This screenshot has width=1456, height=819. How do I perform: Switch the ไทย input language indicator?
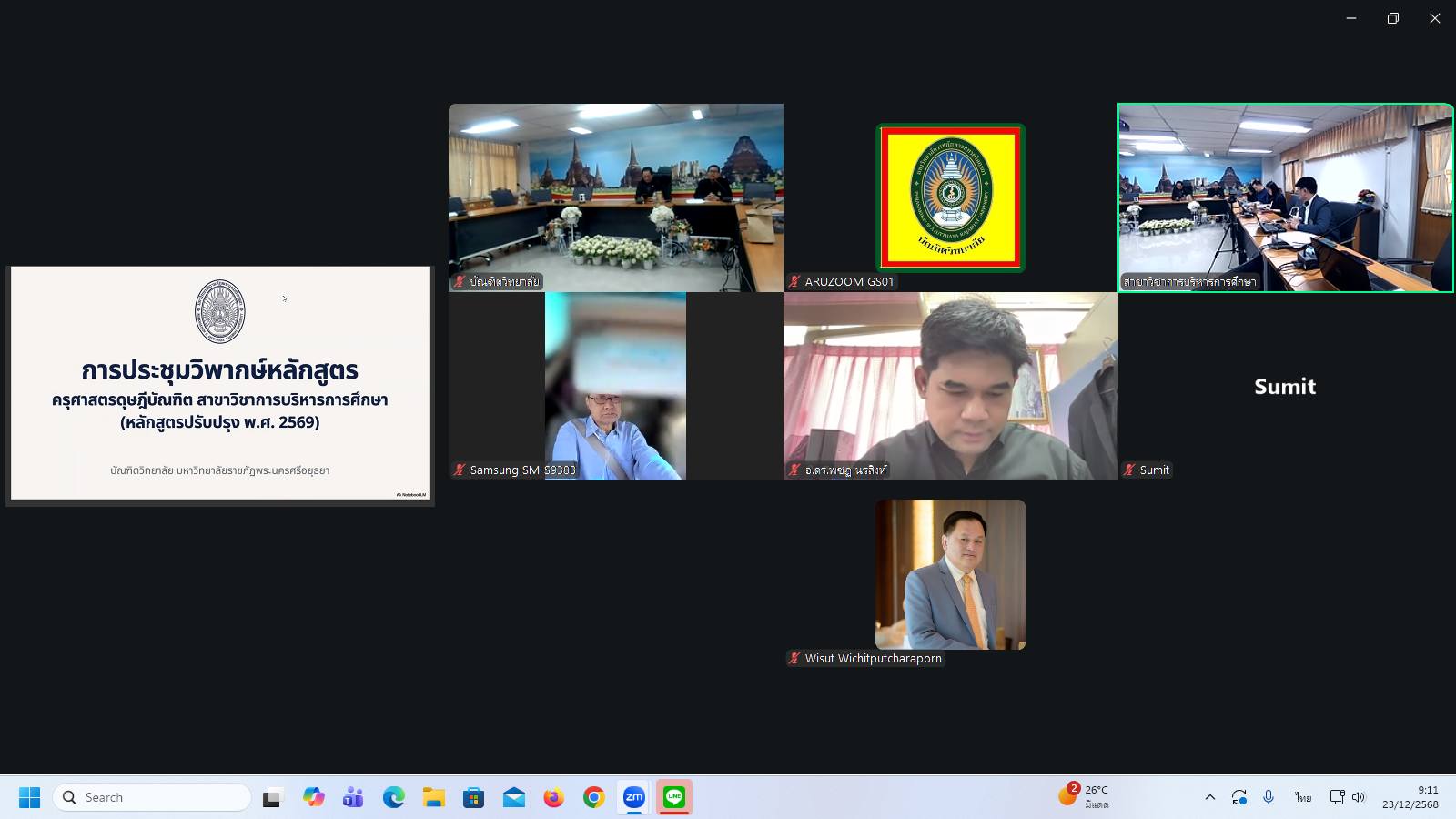point(1303,797)
